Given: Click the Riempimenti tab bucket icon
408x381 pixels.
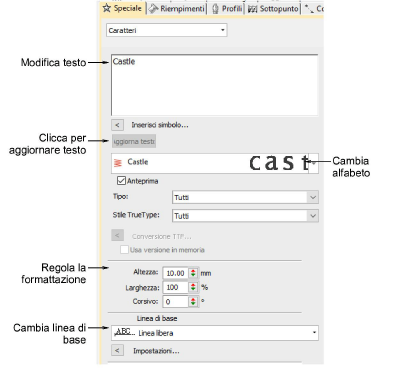Looking at the screenshot, I should pos(153,9).
